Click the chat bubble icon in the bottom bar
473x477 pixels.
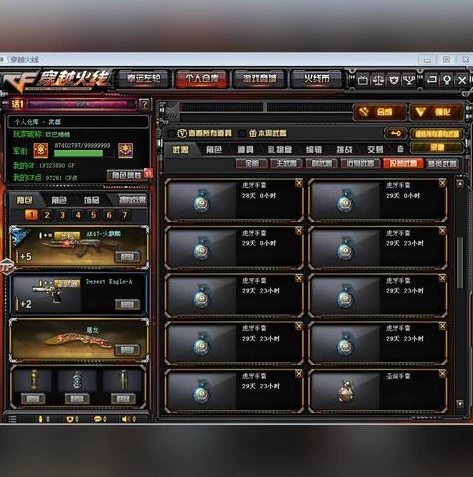tap(100, 419)
